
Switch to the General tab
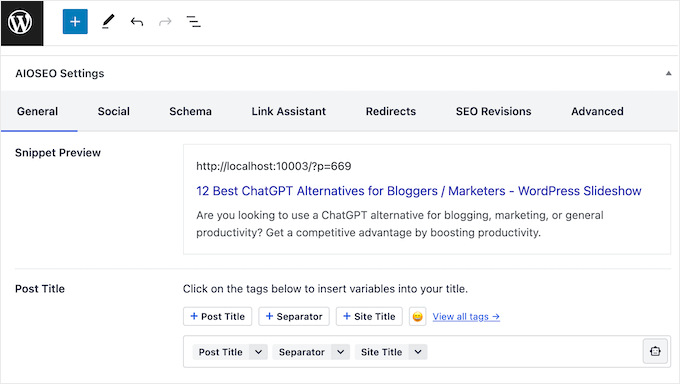coord(38,111)
